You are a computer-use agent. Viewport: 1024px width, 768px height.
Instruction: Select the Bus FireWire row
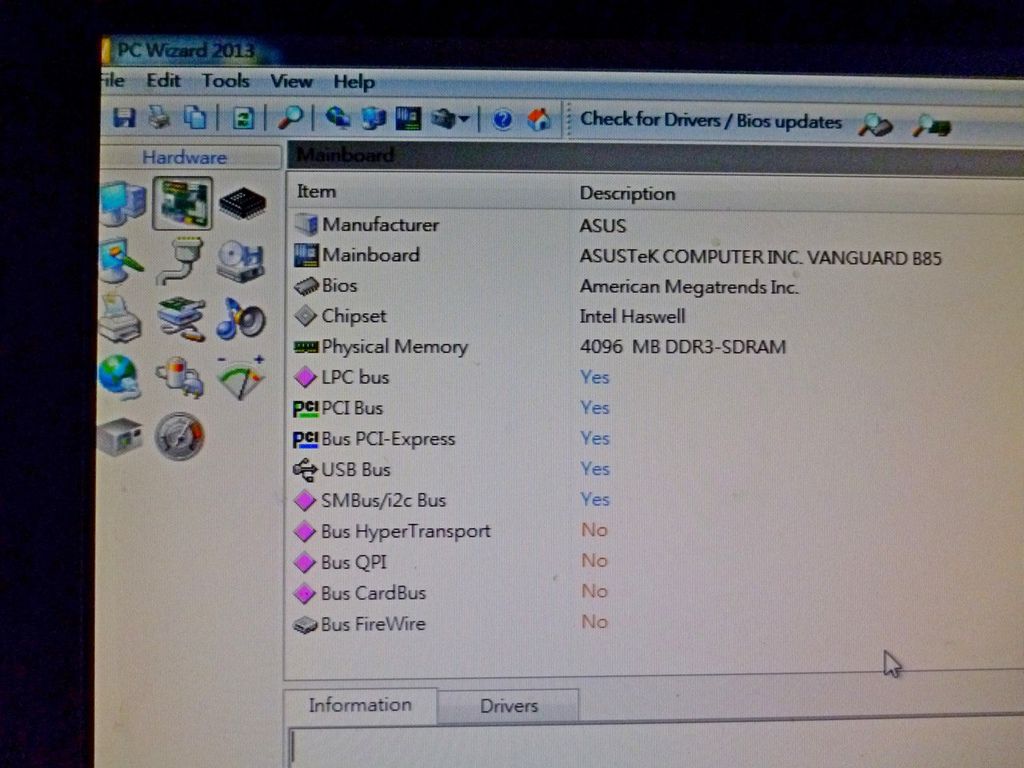(x=656, y=623)
